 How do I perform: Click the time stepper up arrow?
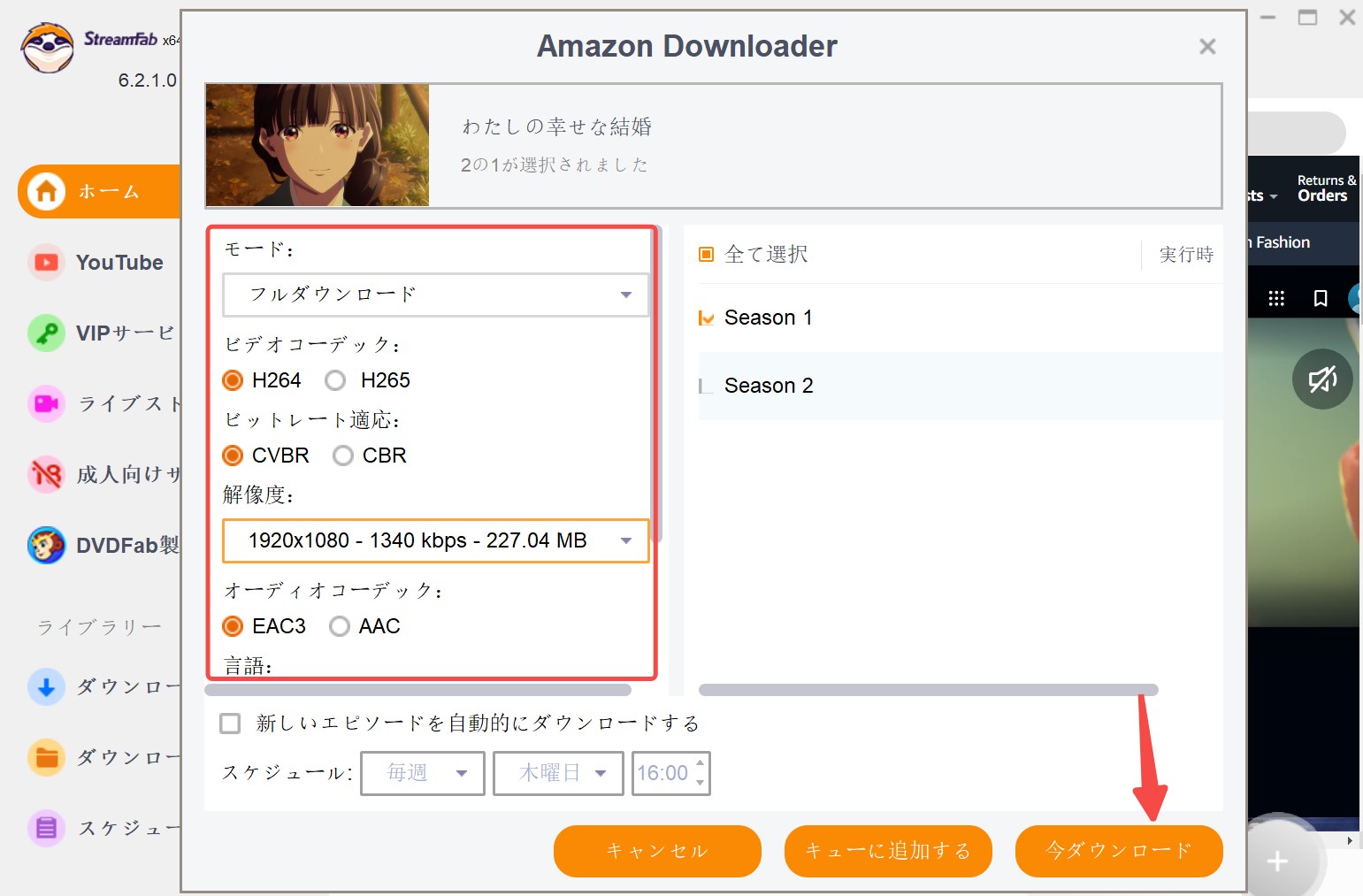click(701, 763)
